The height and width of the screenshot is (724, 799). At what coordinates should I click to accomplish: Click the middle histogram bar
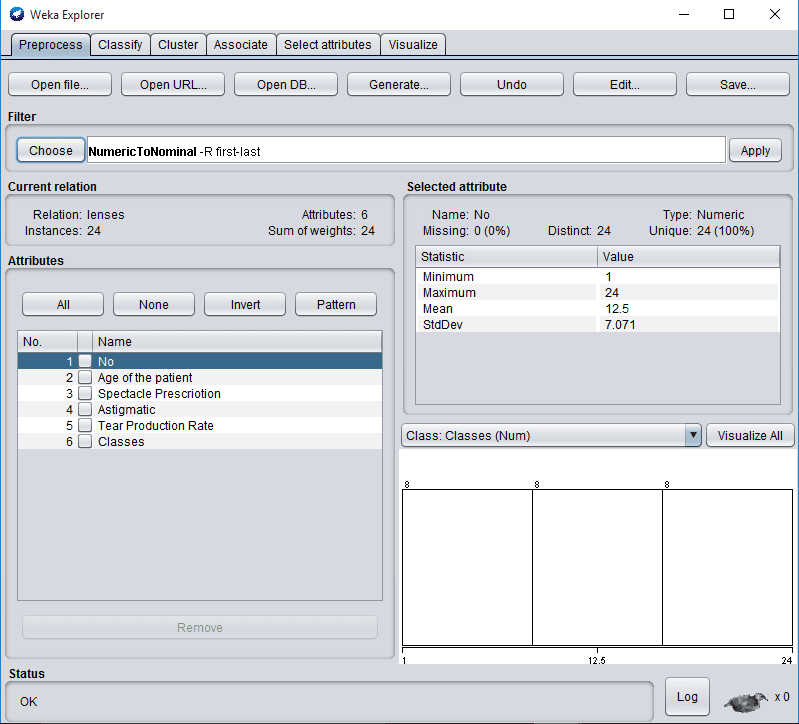click(x=597, y=567)
